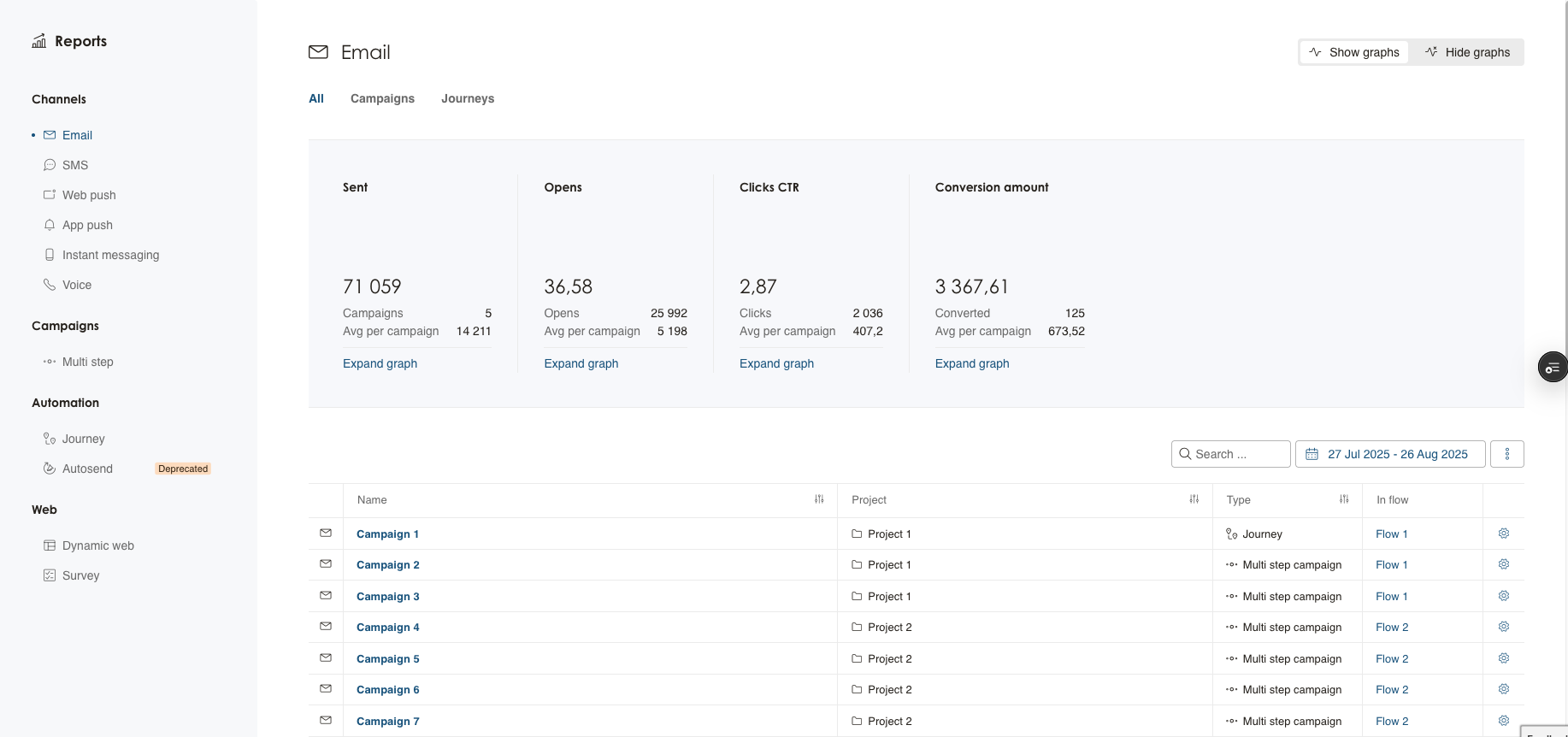Switch to the Campaigns tab
Viewport: 1568px width, 737px height.
[382, 98]
